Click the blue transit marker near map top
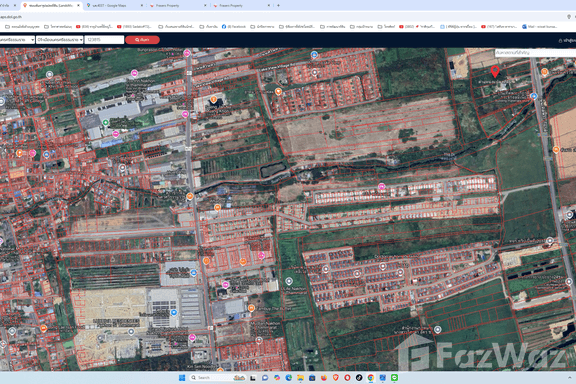The image size is (576, 384). pos(314,55)
